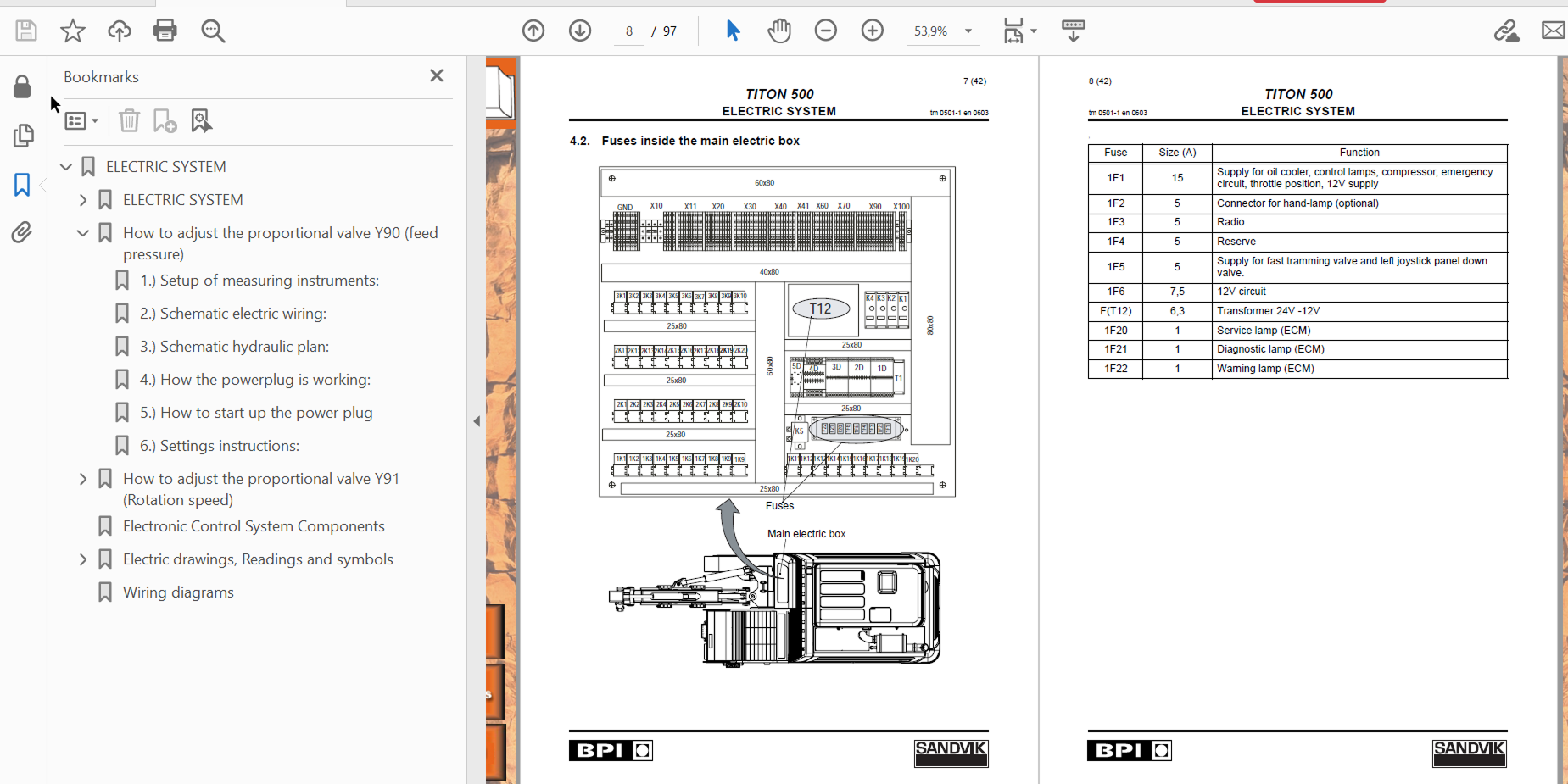Toggle the Bookmarks side panel icon
The image size is (1568, 784).
click(x=22, y=185)
